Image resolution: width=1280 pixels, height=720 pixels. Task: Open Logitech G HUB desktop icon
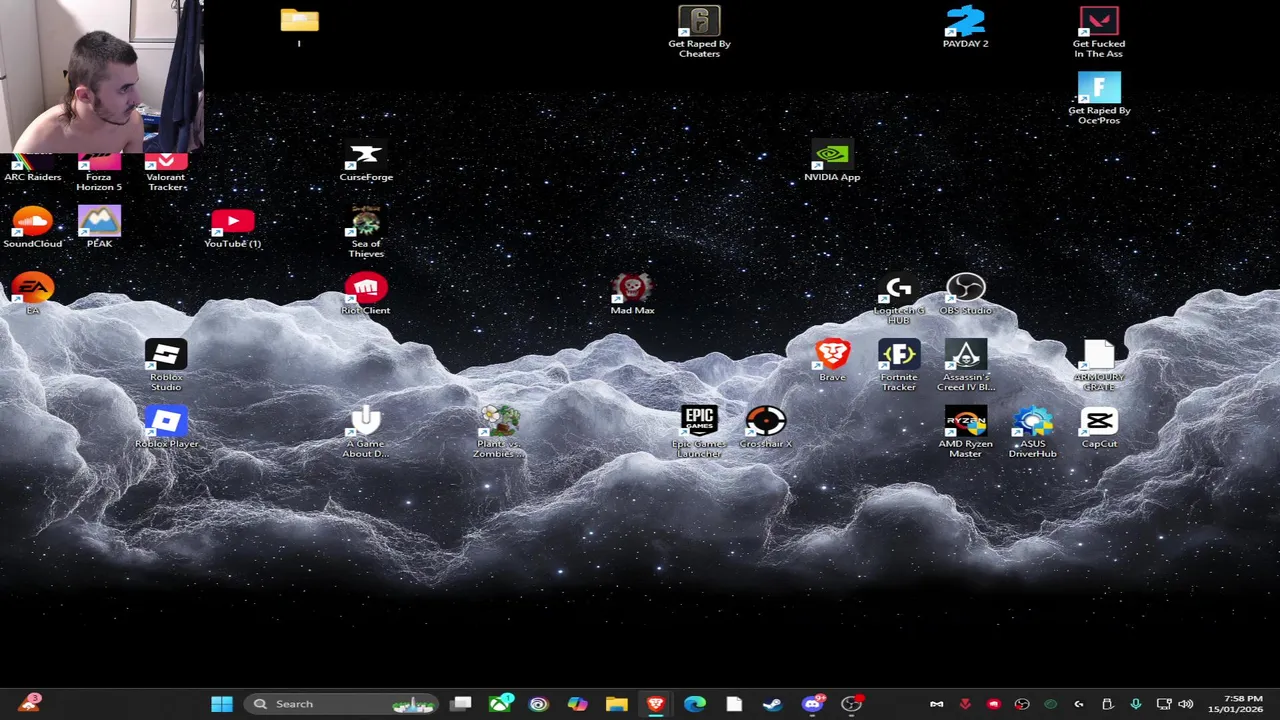[x=898, y=299]
